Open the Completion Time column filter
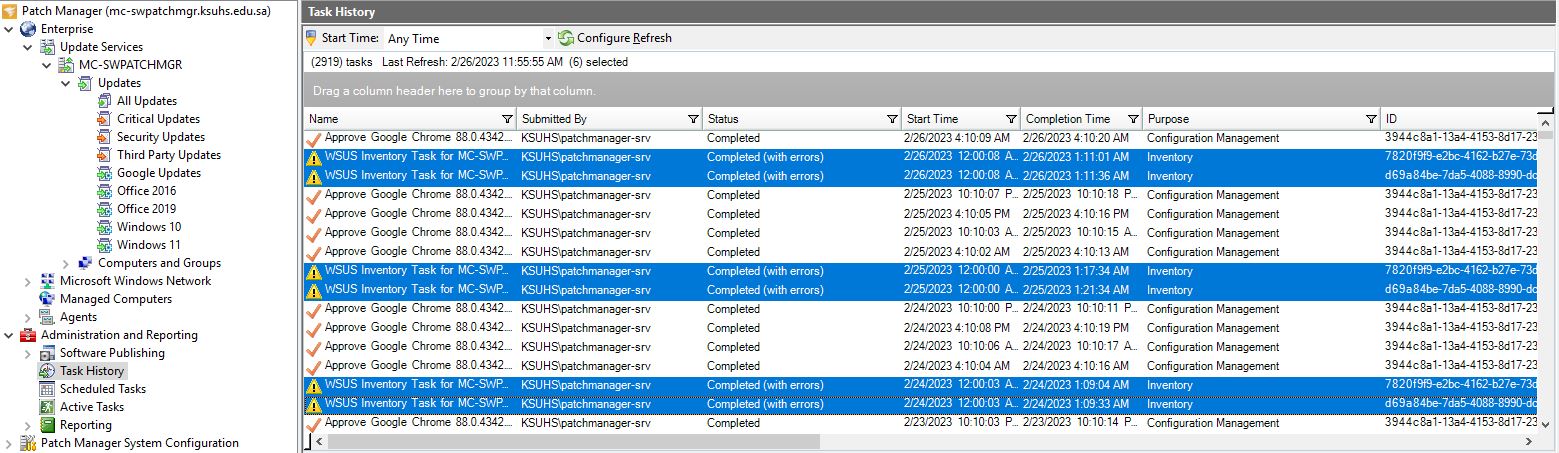The height and width of the screenshot is (453, 1559). pos(1133,119)
